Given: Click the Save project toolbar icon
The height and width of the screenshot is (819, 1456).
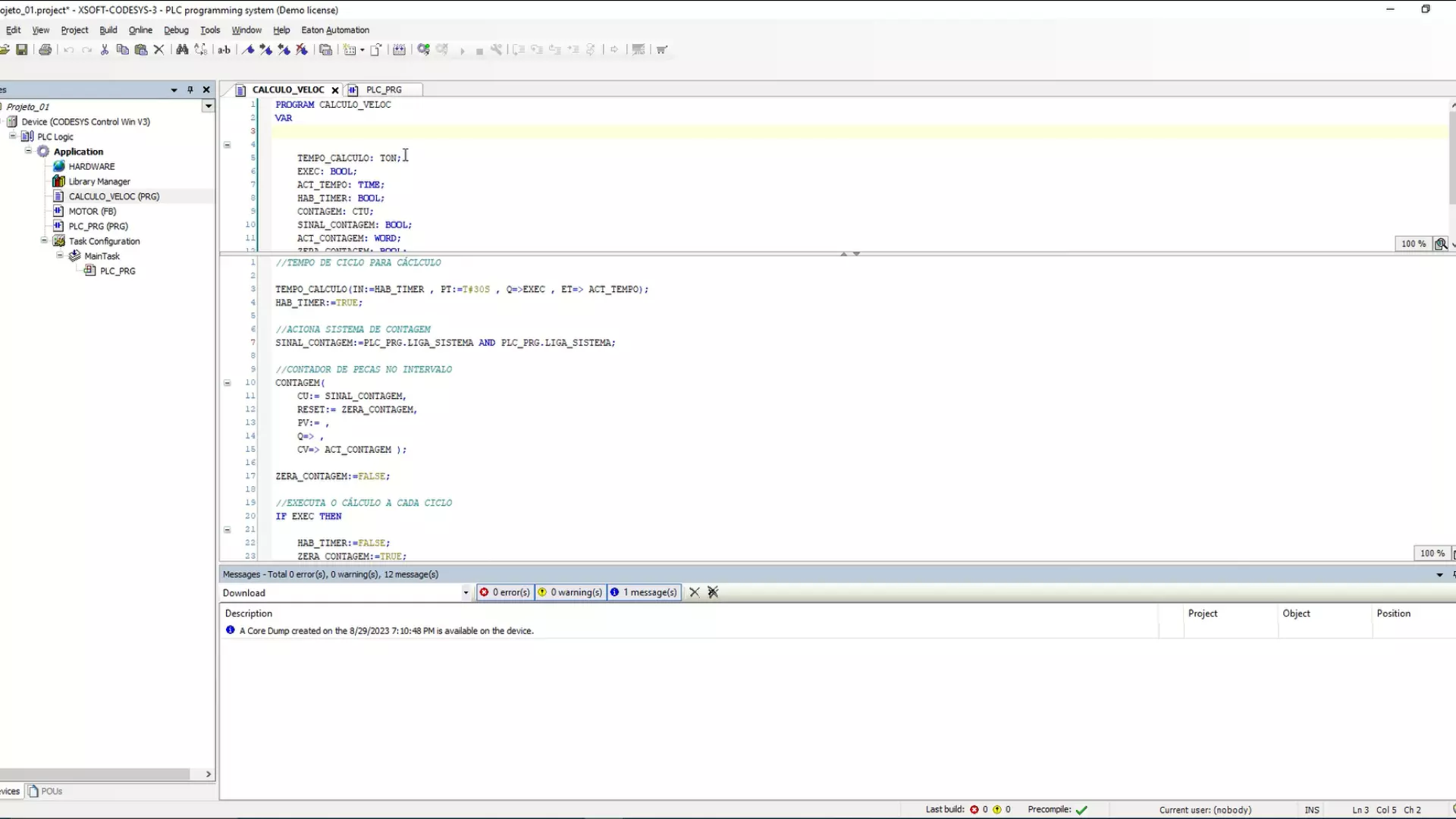Looking at the screenshot, I should [x=22, y=50].
